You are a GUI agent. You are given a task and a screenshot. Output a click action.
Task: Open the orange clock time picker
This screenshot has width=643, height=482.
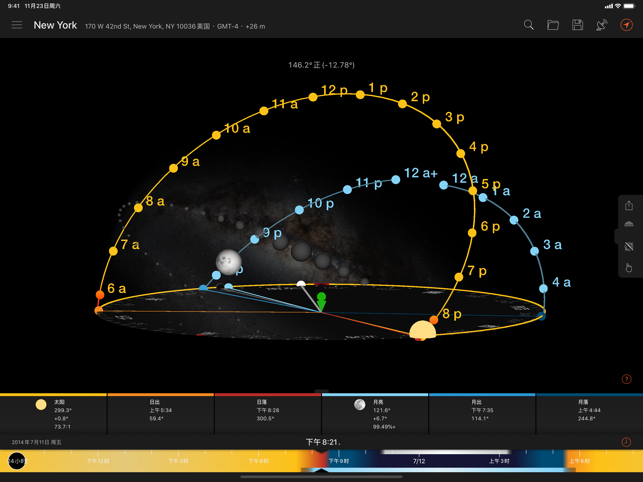tap(626, 442)
